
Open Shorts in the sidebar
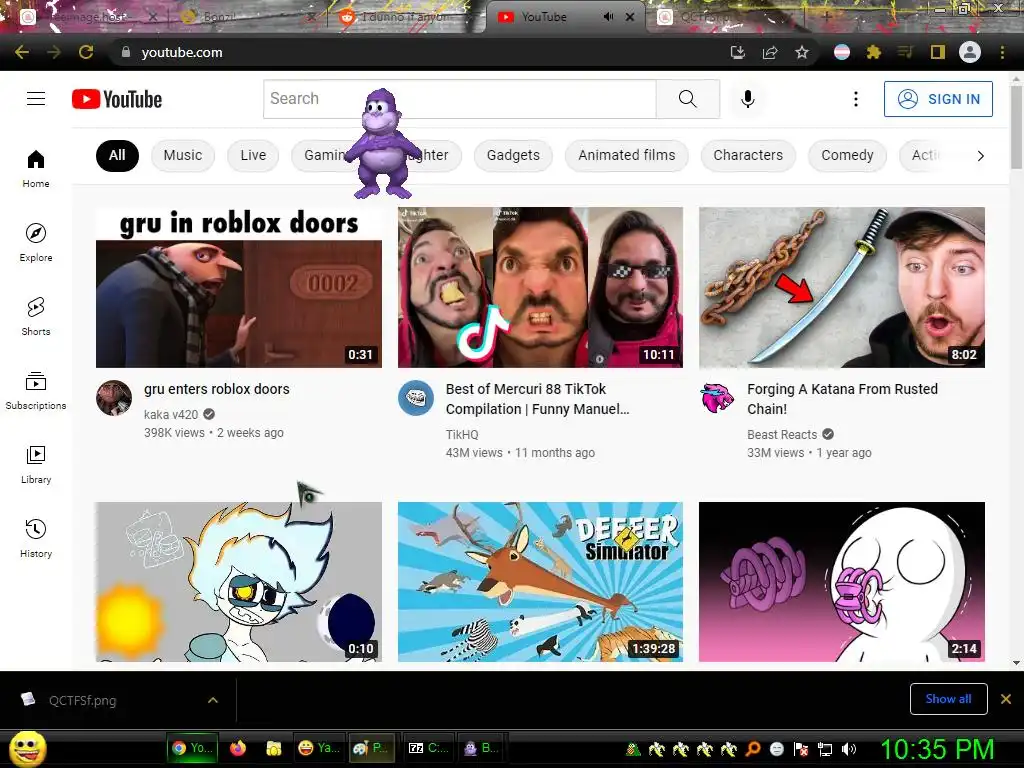[36, 316]
